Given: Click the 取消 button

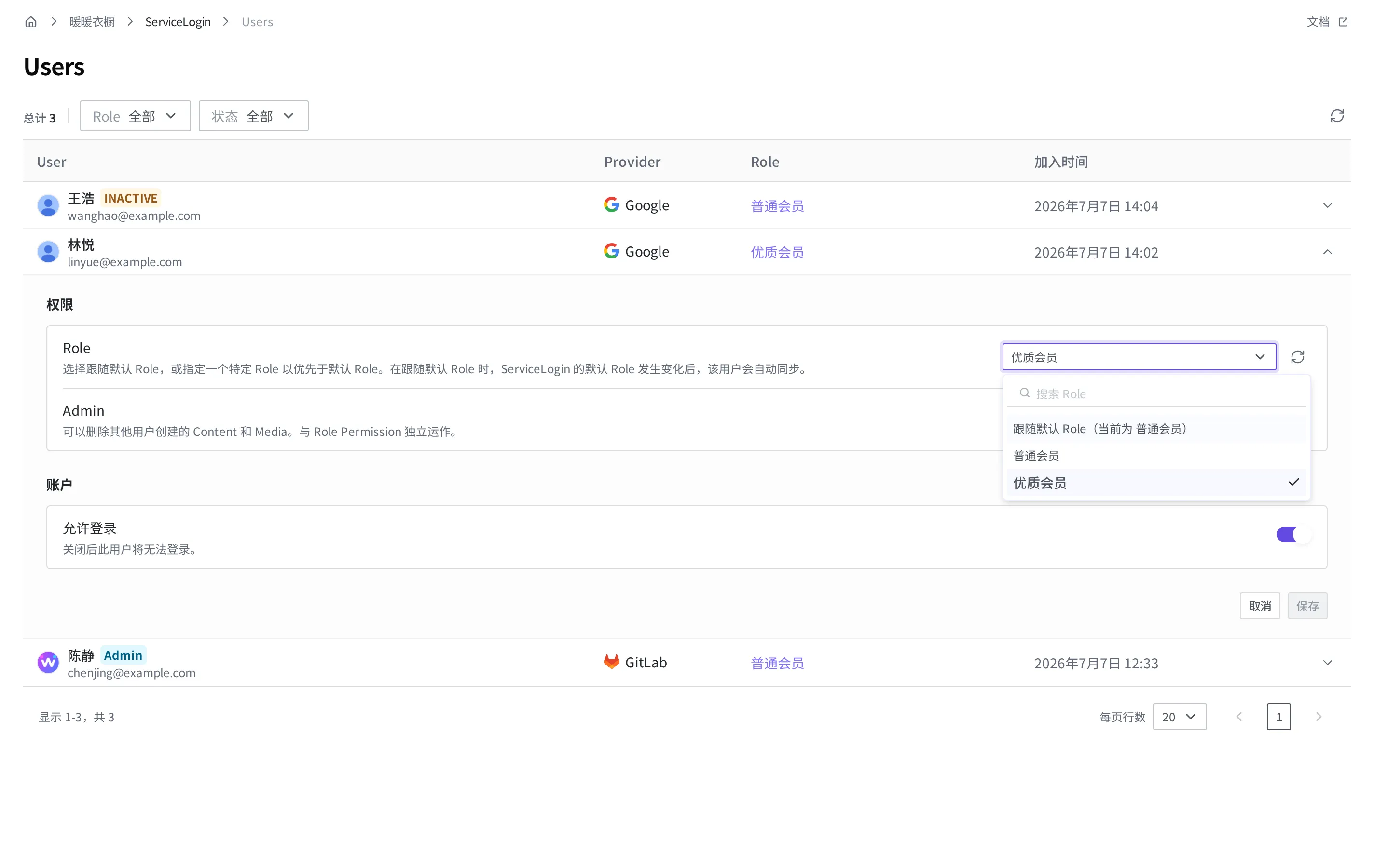Looking at the screenshot, I should pyautogui.click(x=1259, y=606).
